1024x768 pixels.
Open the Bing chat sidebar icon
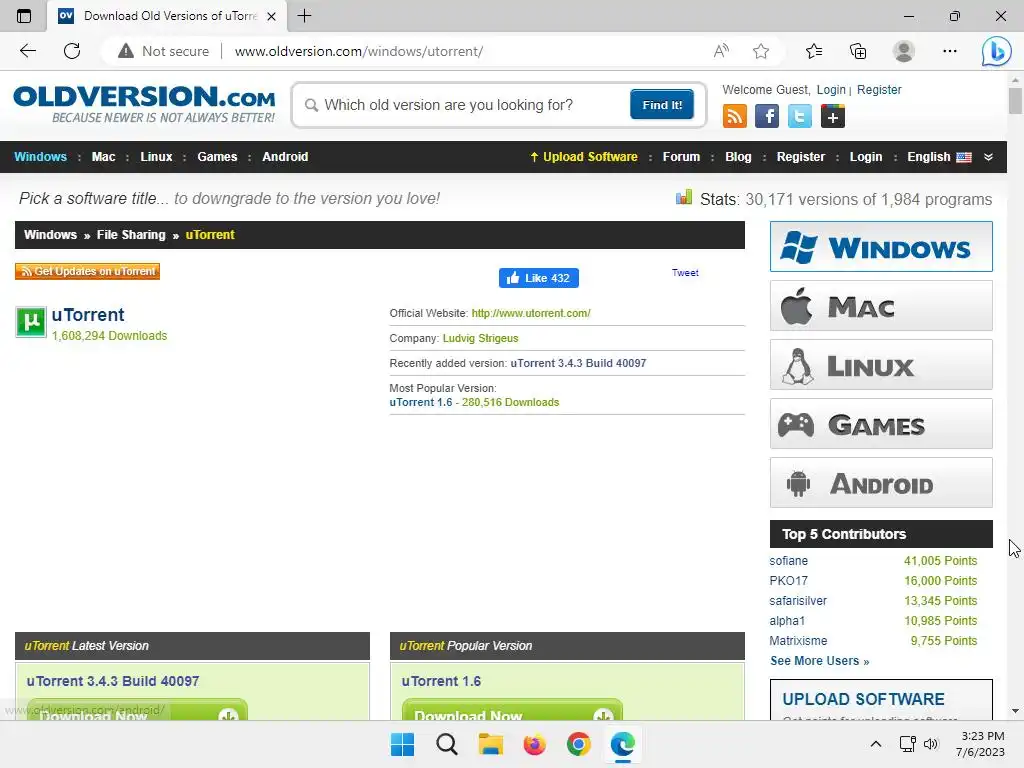tap(996, 51)
